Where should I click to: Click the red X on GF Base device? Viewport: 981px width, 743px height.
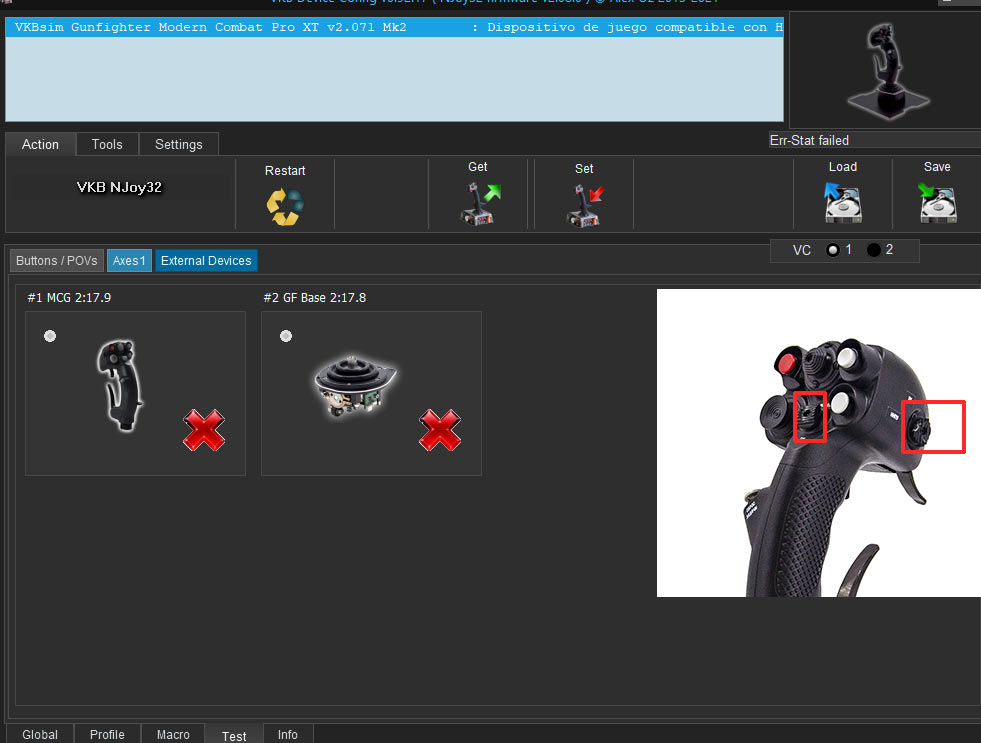440,430
